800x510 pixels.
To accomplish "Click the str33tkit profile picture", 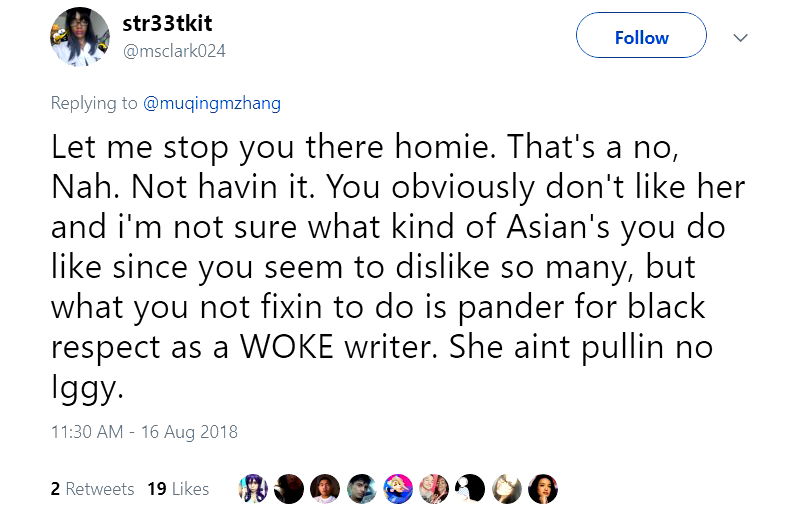I will pos(79,37).
